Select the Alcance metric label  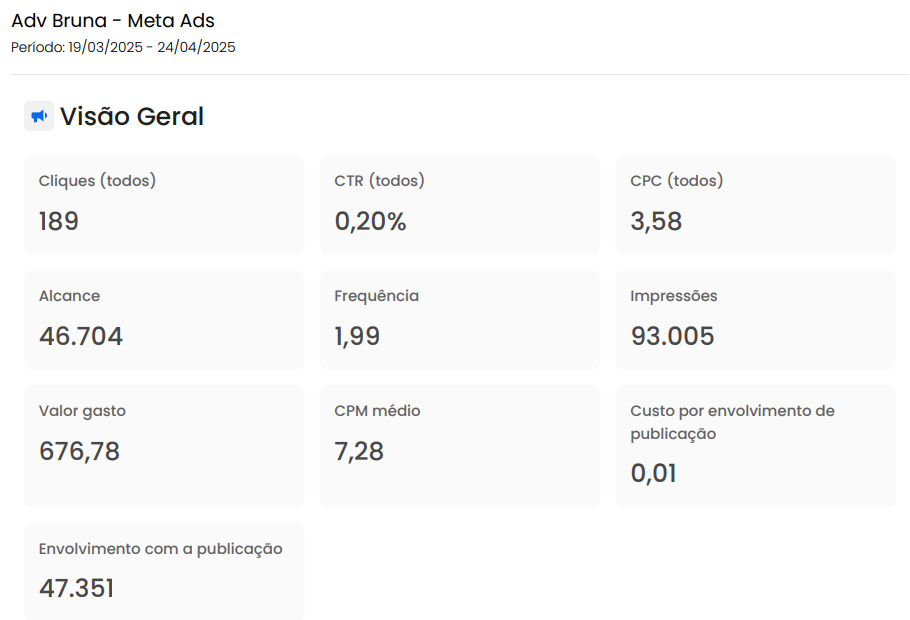[69, 296]
